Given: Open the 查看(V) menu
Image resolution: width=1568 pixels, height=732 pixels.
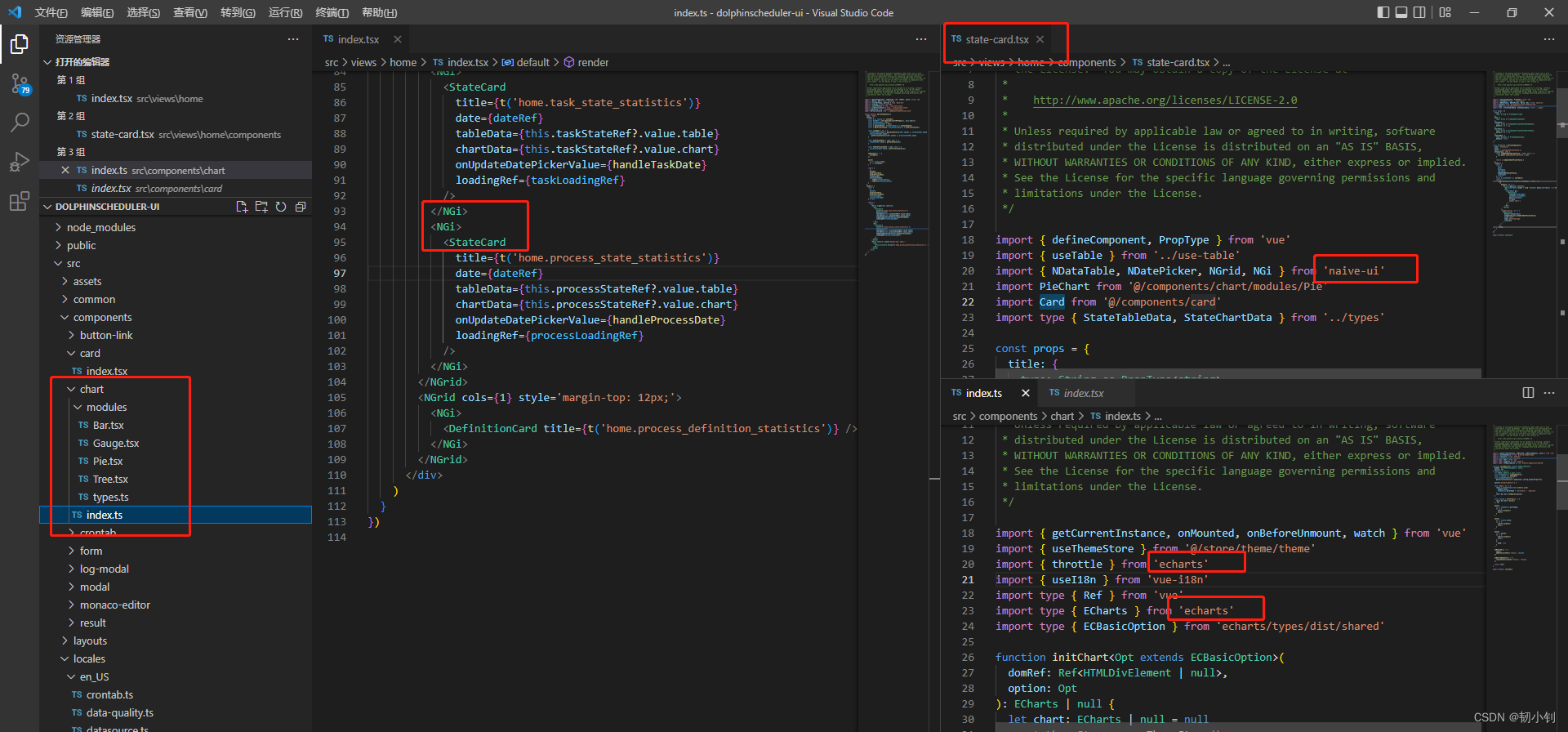Looking at the screenshot, I should tap(190, 12).
